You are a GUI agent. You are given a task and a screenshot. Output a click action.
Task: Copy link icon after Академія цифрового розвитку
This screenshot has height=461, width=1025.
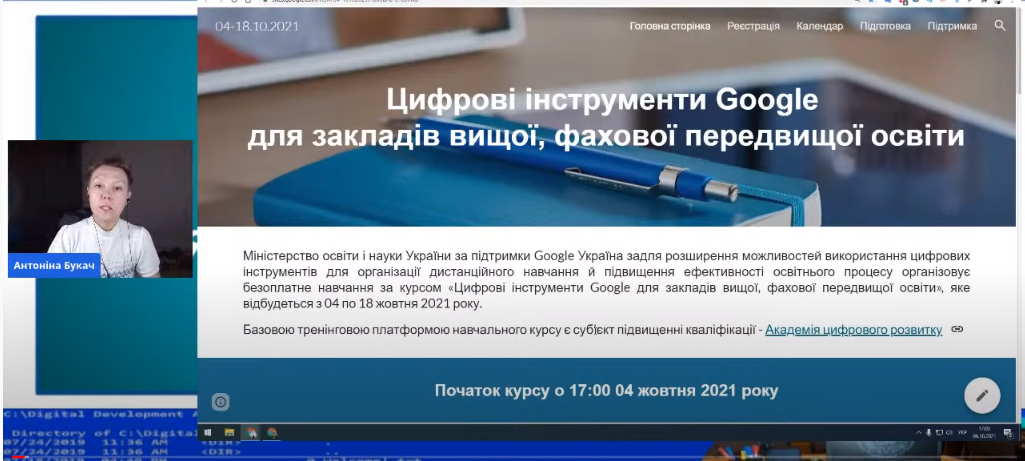click(x=957, y=330)
